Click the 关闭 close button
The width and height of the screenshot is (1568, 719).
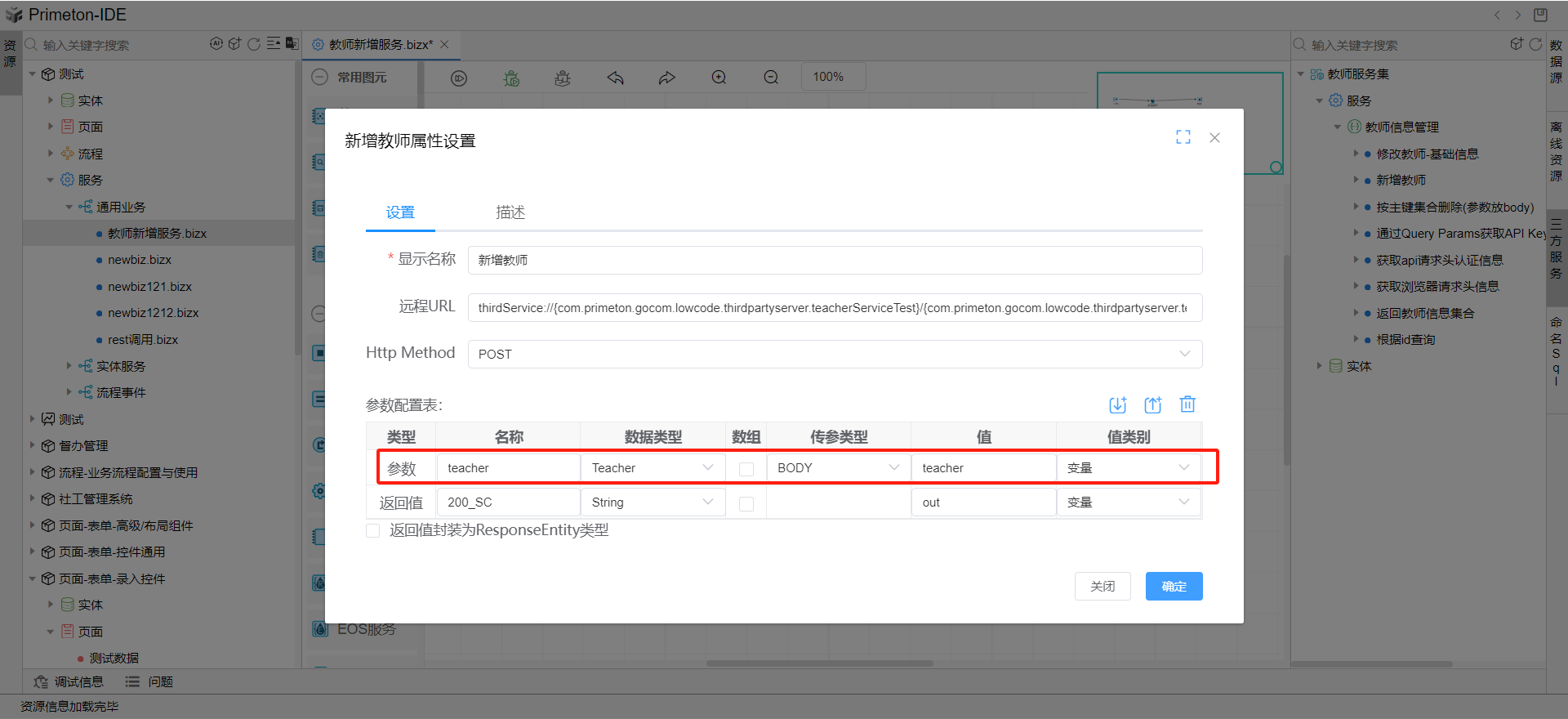click(x=1102, y=587)
